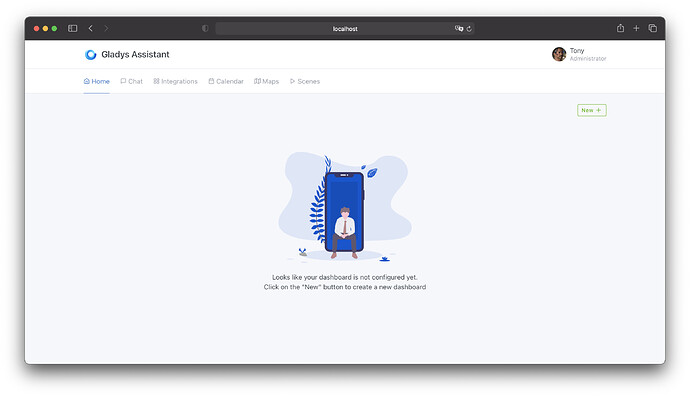The height and width of the screenshot is (396, 690).
Task: Click the Gladys Assistant logo icon
Action: [x=91, y=55]
